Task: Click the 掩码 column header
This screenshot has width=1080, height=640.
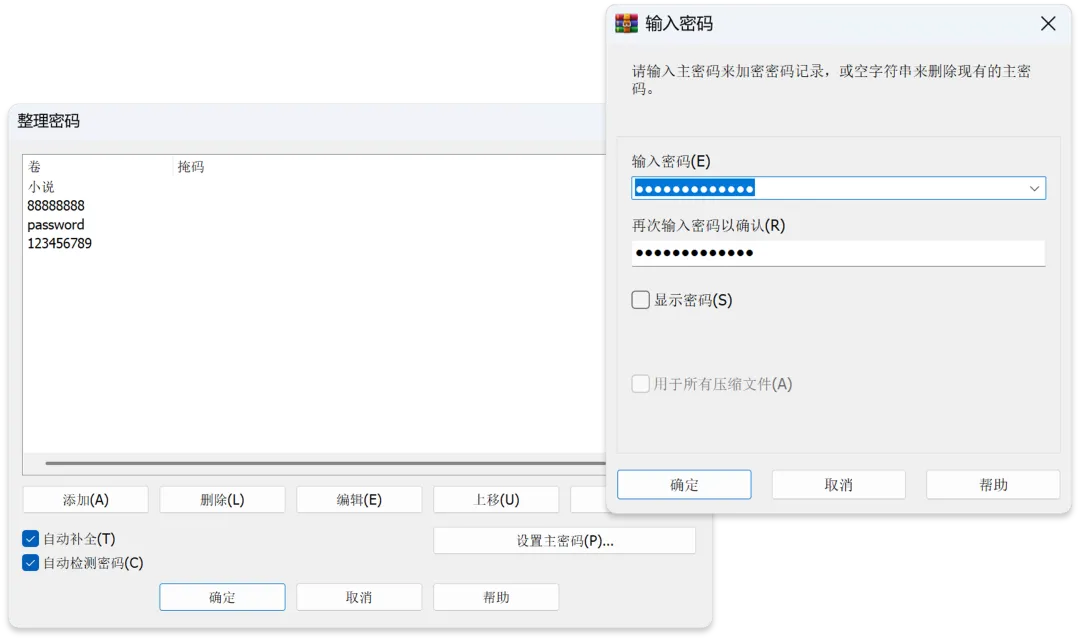Action: click(x=191, y=167)
